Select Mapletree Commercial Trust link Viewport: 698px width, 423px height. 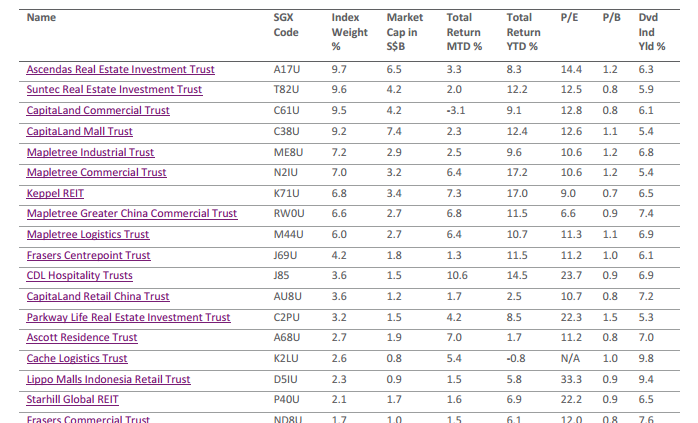[96, 172]
